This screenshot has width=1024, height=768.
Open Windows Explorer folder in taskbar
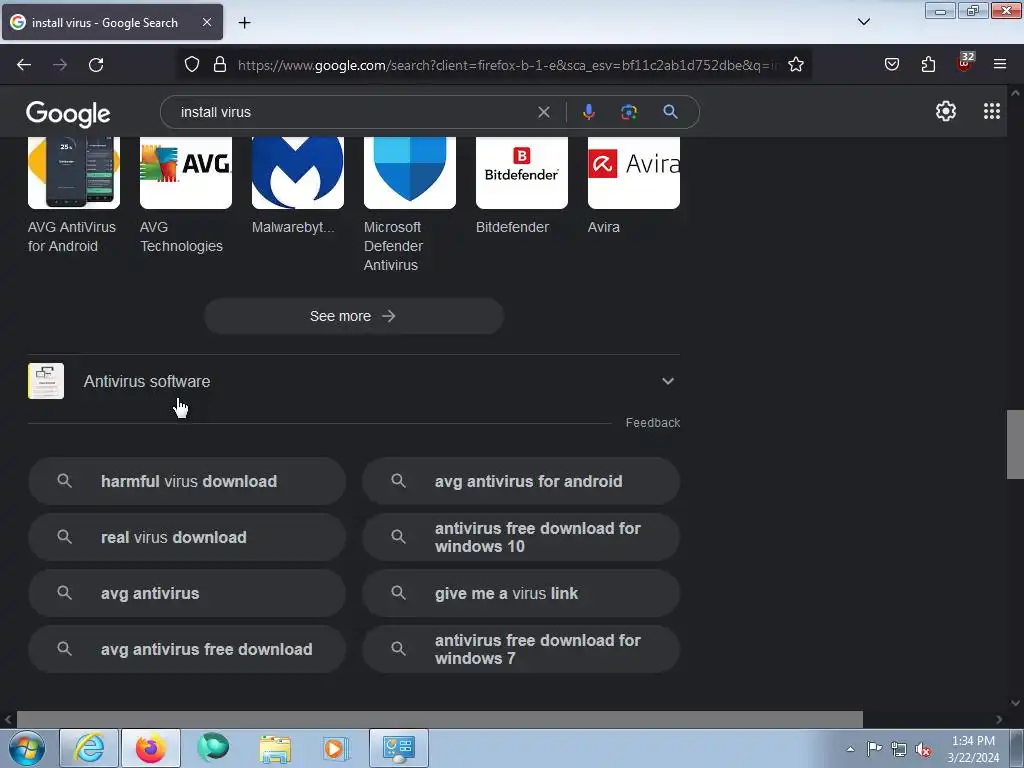point(275,748)
